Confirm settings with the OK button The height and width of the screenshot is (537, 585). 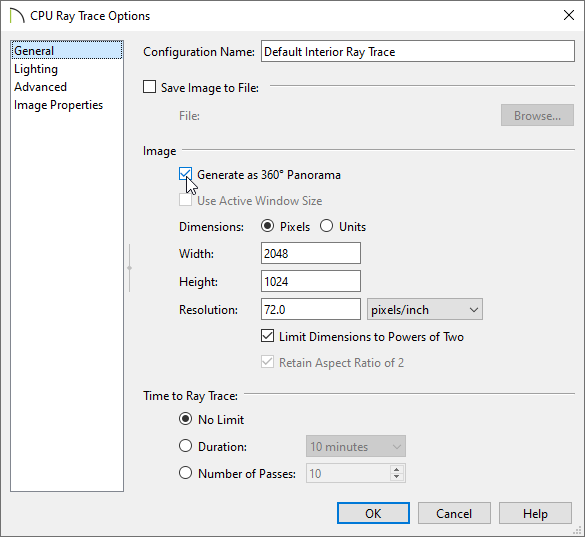click(x=373, y=513)
